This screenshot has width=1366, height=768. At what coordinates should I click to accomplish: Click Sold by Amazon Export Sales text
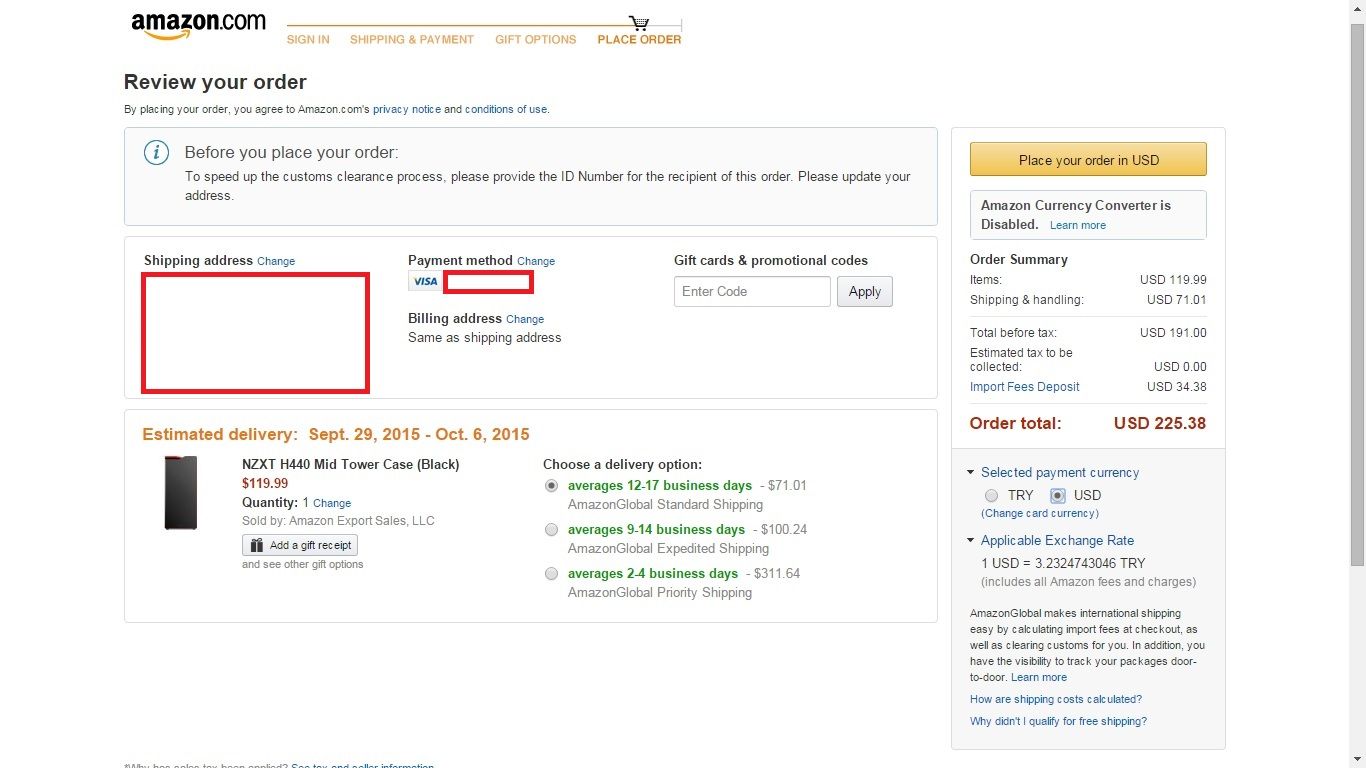point(338,522)
